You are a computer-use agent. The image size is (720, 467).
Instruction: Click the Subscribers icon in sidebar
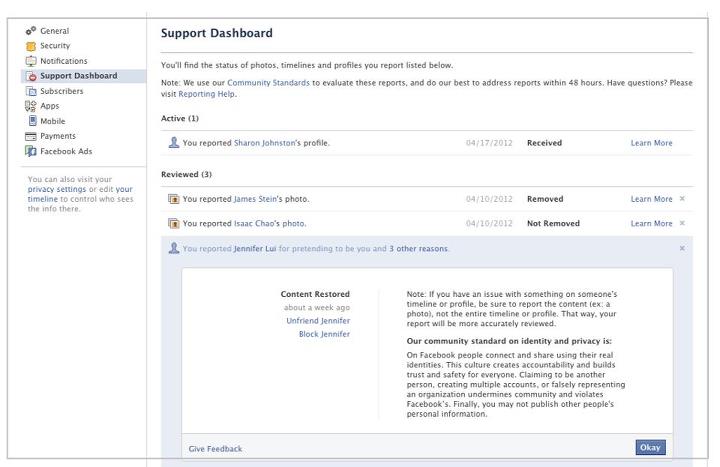pyautogui.click(x=30, y=91)
